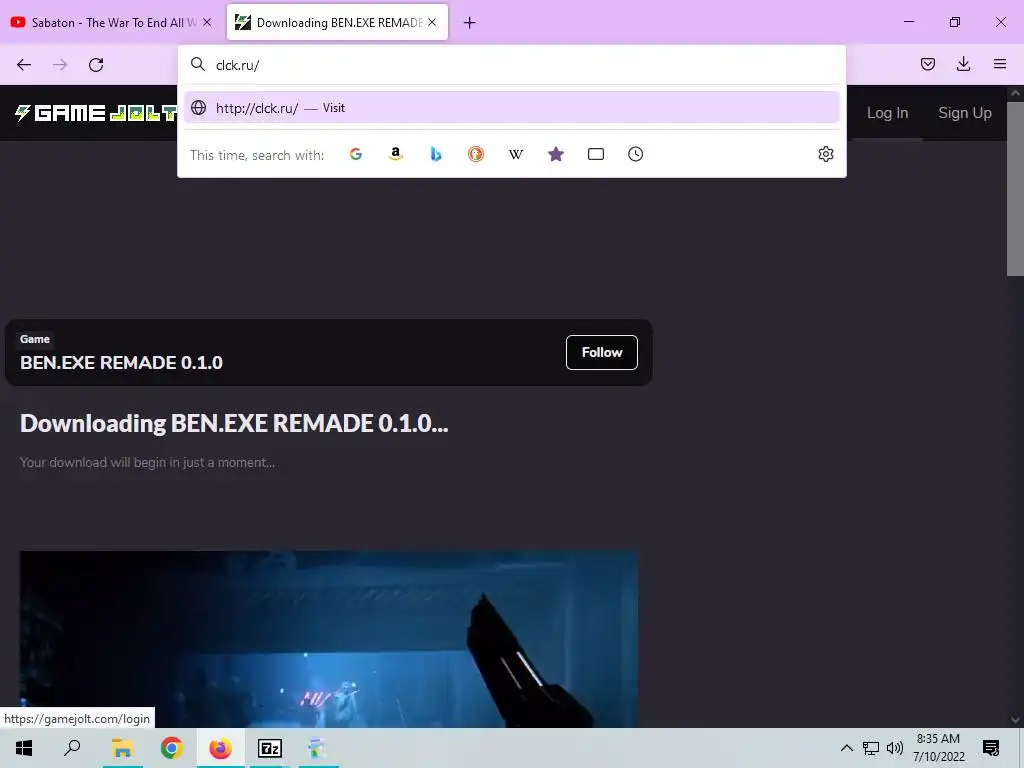
Task: Click the forward navigation arrow
Action: 60,65
